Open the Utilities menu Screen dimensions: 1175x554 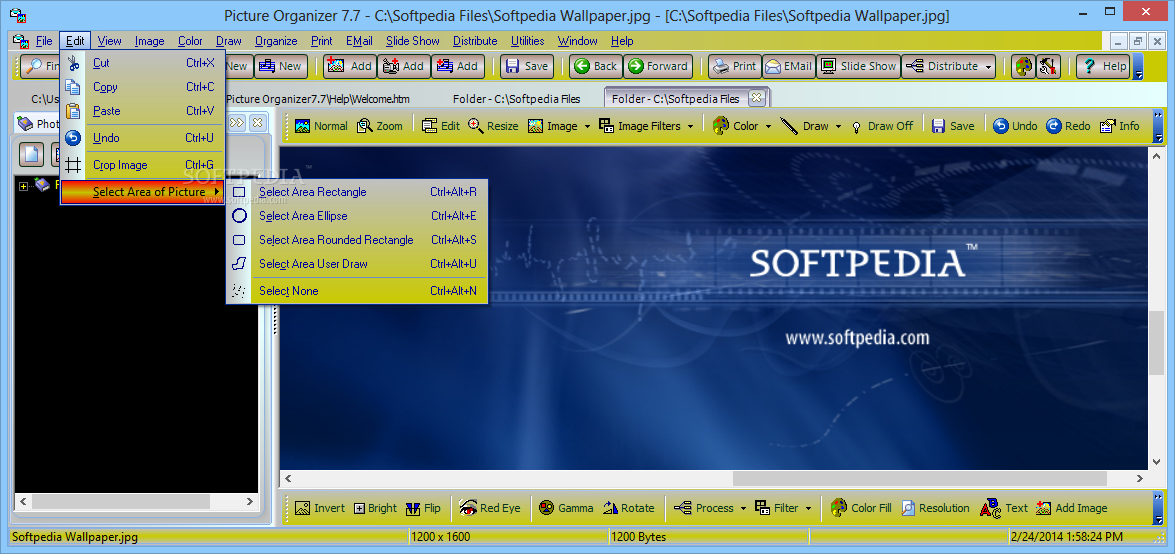pos(528,41)
